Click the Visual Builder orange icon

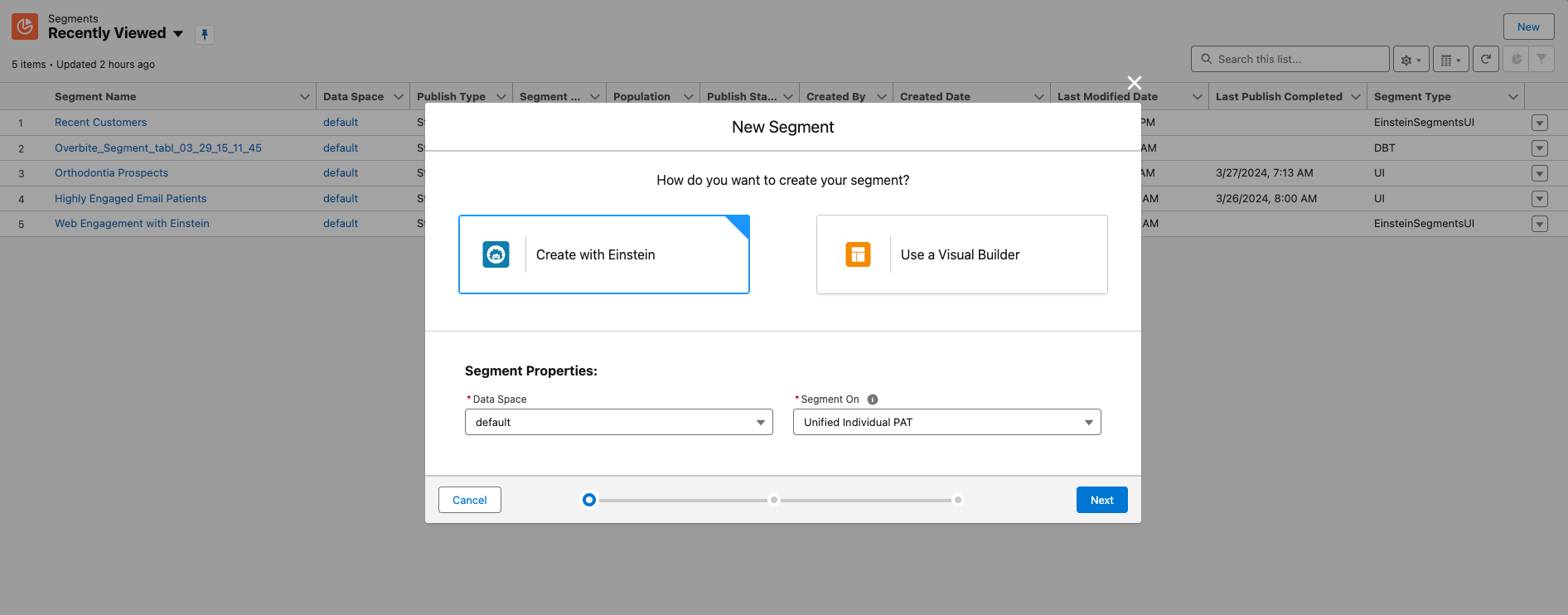858,254
